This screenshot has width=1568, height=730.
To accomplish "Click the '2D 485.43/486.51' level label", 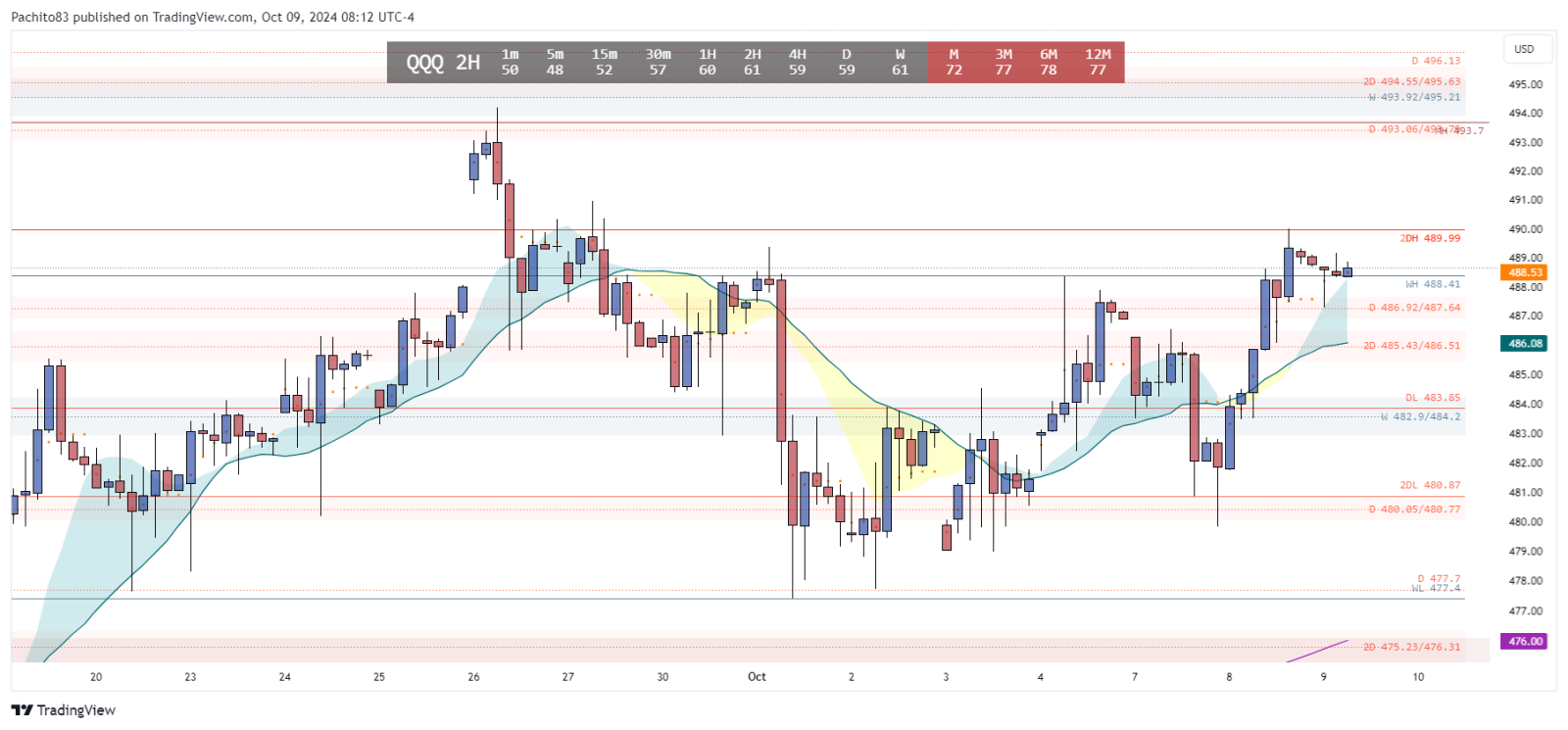I will 1411,346.
